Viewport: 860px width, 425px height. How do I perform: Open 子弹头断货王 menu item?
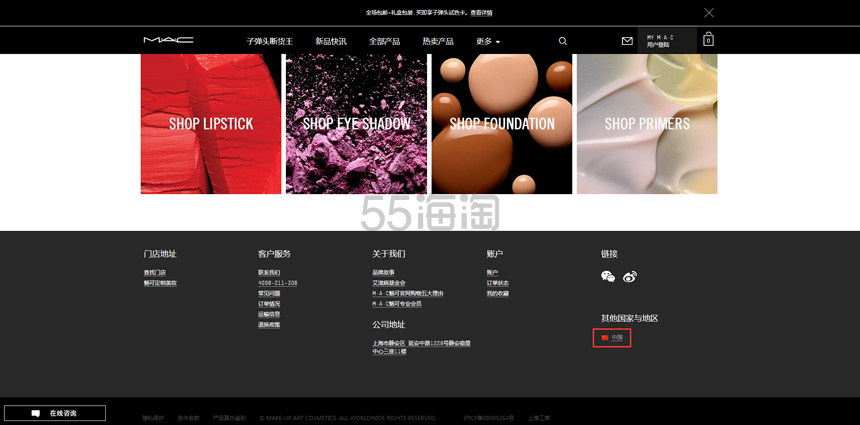pyautogui.click(x=269, y=41)
